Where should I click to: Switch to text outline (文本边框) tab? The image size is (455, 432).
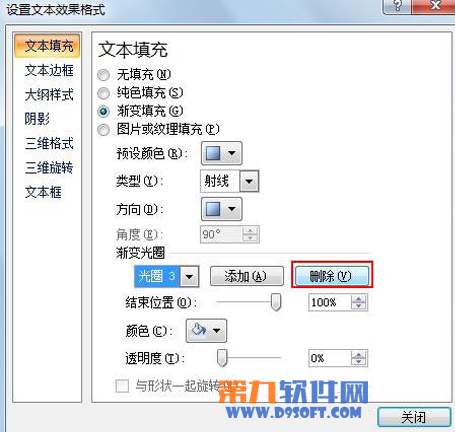(49, 70)
